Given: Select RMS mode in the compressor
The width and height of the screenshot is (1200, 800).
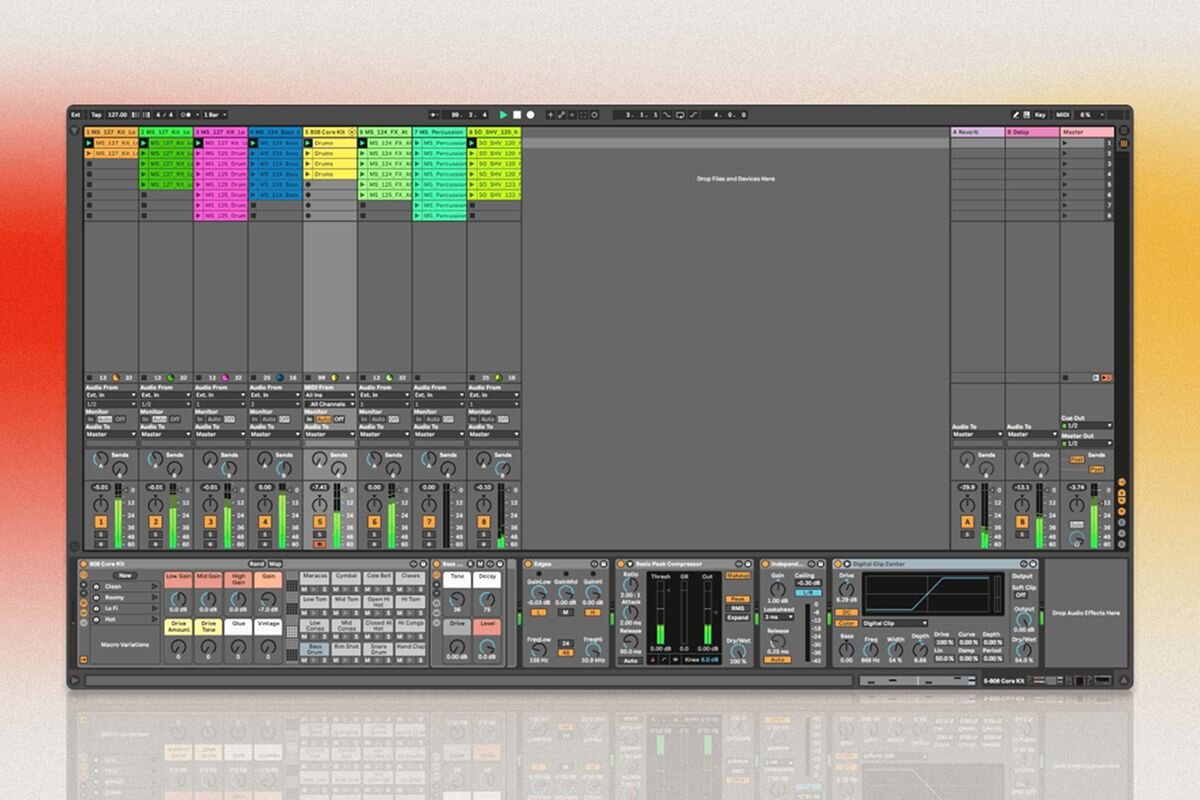Looking at the screenshot, I should 737,608.
